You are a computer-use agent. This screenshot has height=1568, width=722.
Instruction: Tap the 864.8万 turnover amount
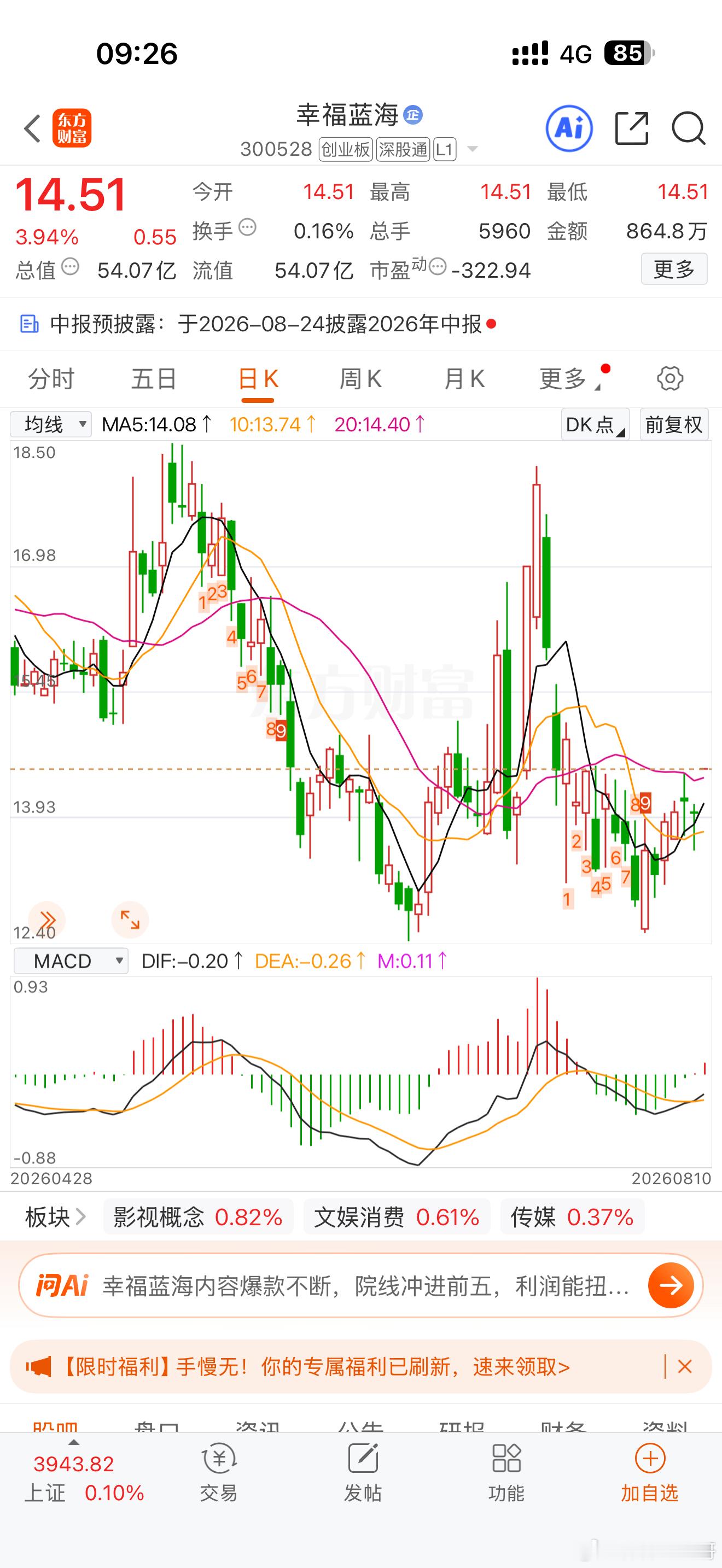[667, 231]
